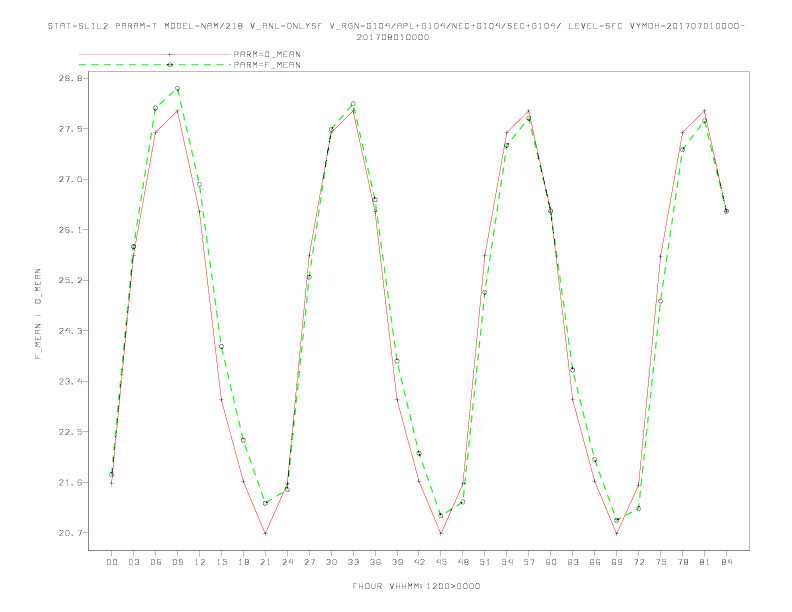Viewport: 792px width, 612px height.
Task: Click the x-axis hour label 00
Action: click(x=112, y=562)
